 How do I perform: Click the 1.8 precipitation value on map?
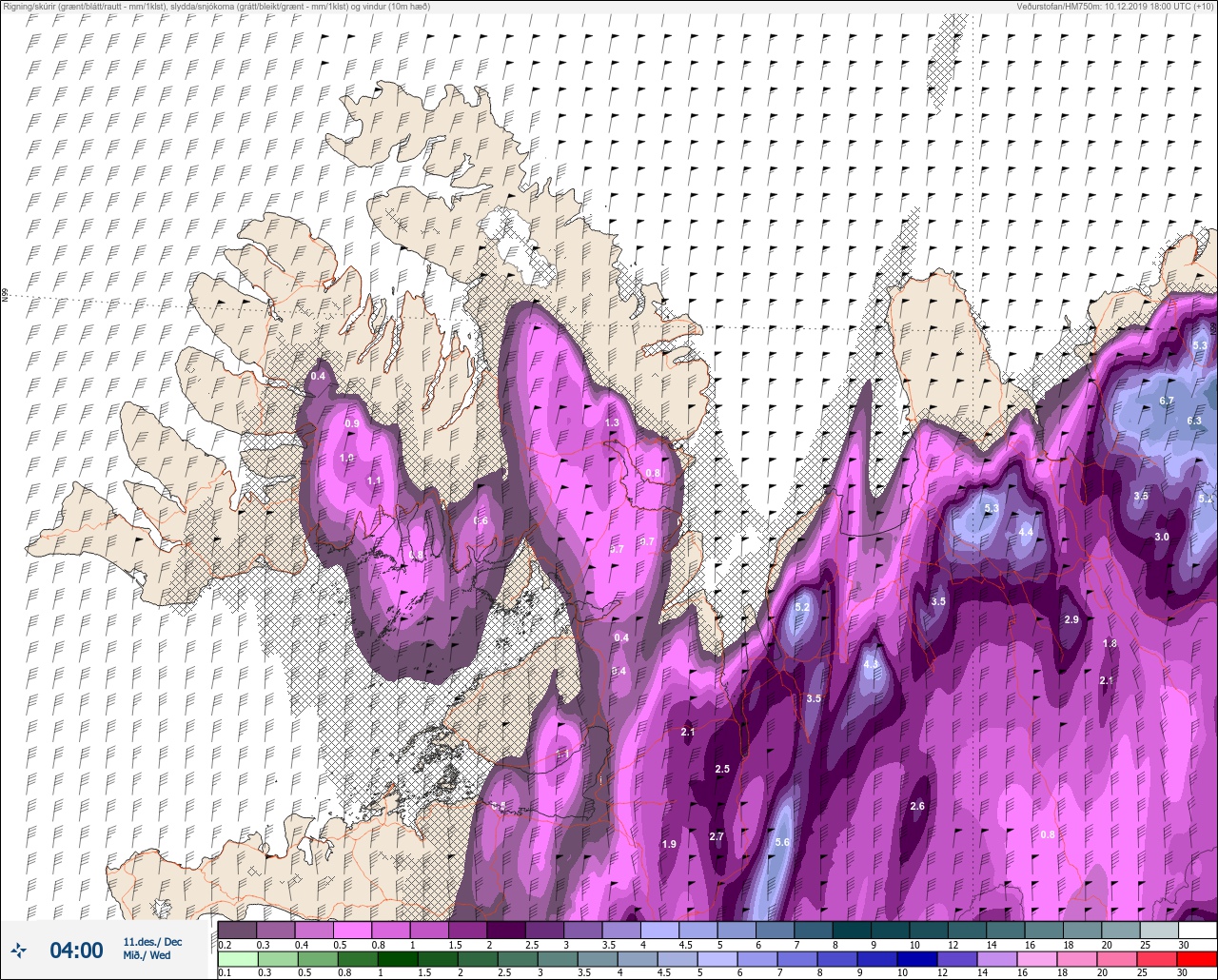click(1110, 644)
